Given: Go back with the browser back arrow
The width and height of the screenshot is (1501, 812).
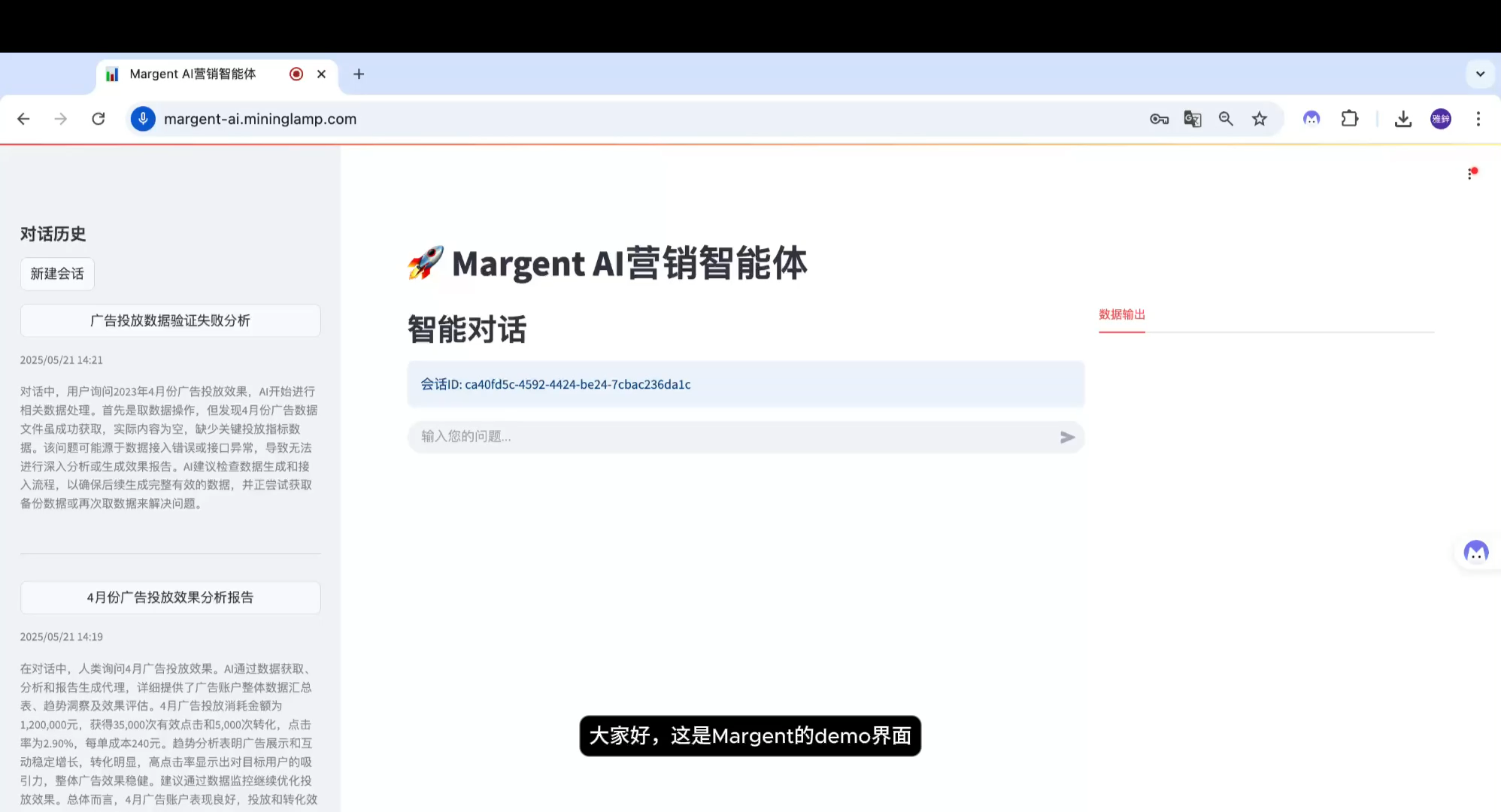Looking at the screenshot, I should coord(23,119).
